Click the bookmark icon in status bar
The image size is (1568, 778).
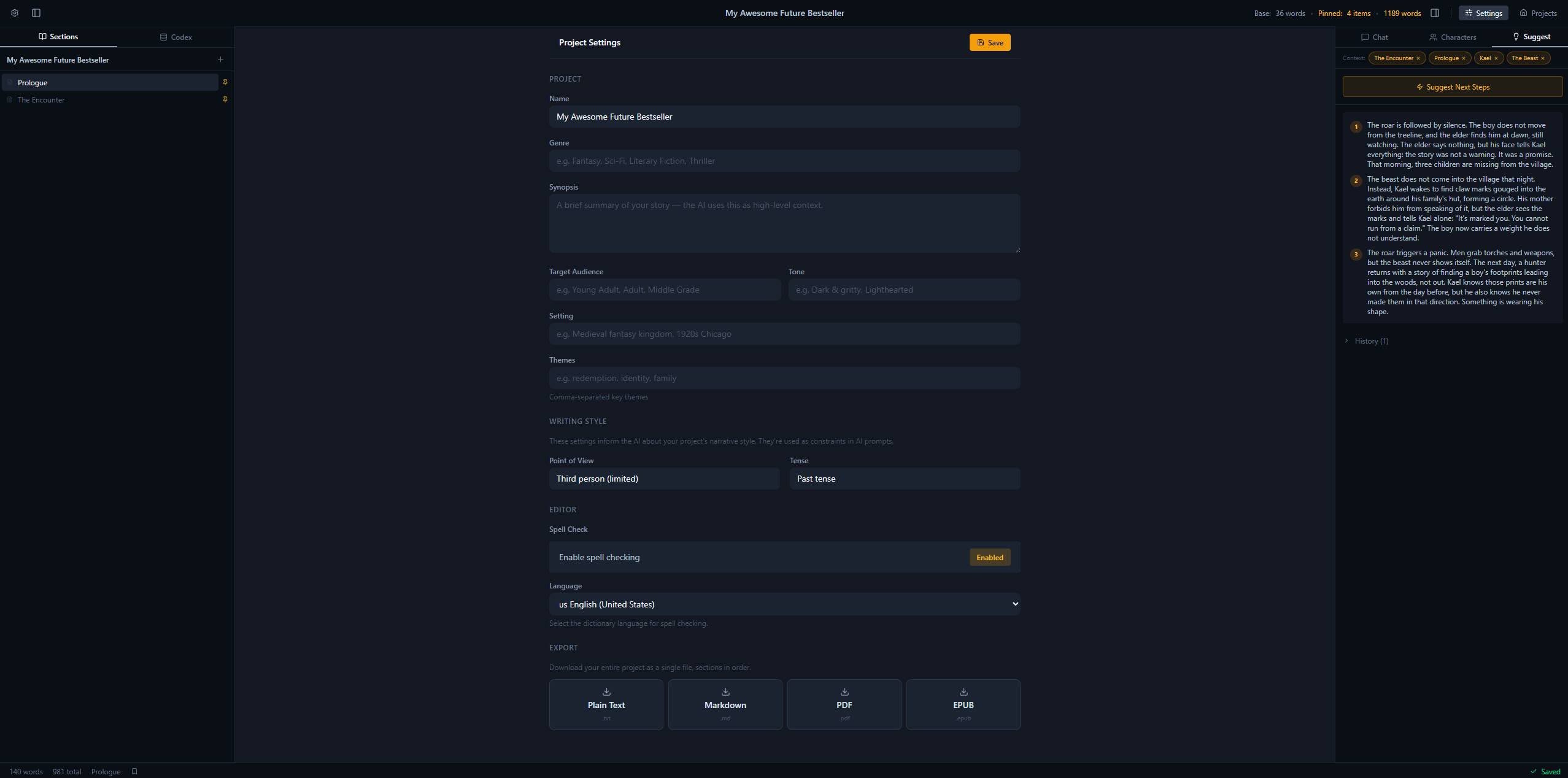click(x=134, y=771)
